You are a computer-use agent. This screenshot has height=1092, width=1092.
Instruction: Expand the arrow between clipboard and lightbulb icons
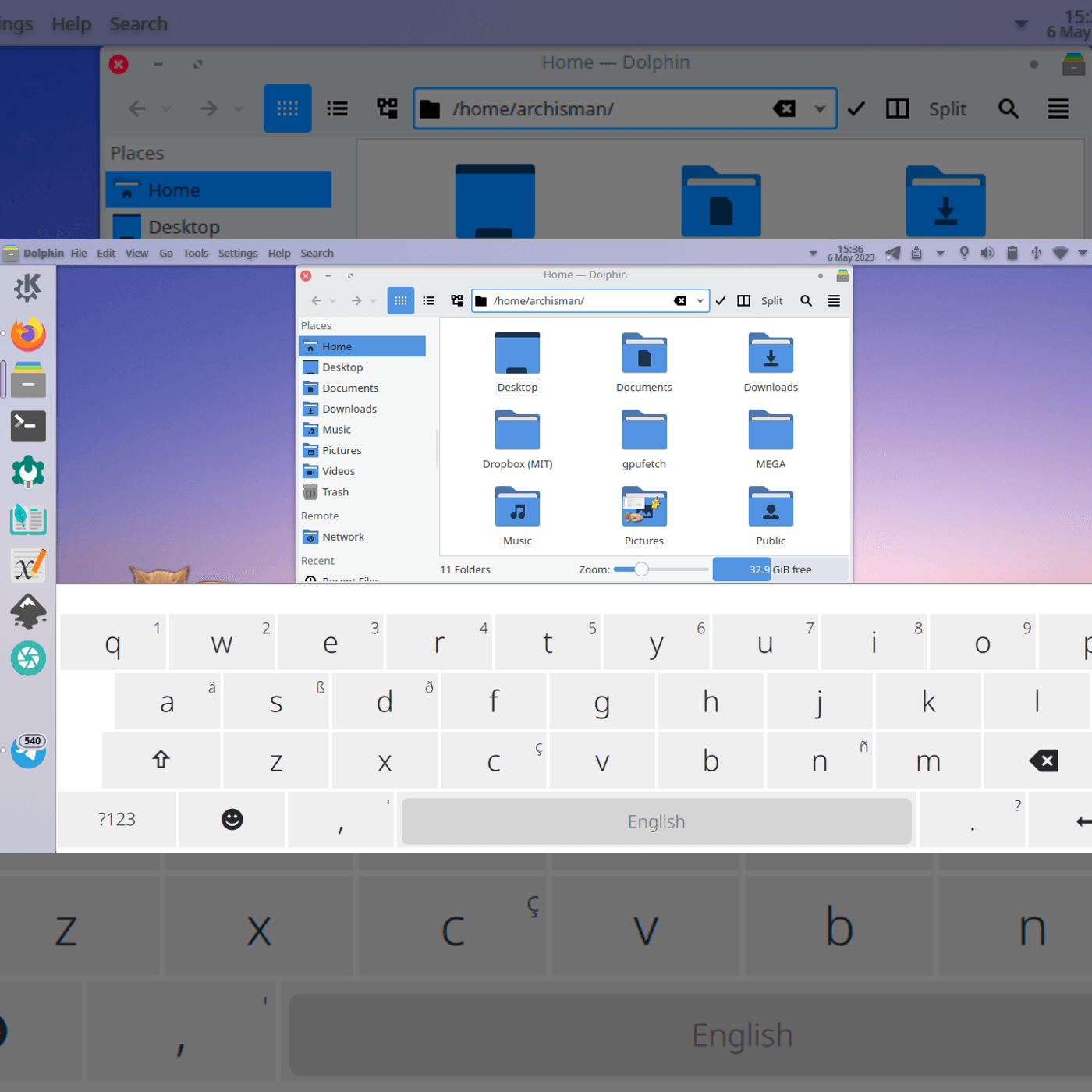941,253
